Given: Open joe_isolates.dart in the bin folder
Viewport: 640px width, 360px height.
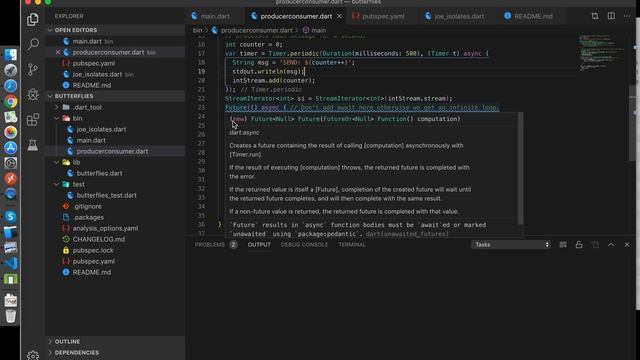Looking at the screenshot, I should [x=101, y=129].
